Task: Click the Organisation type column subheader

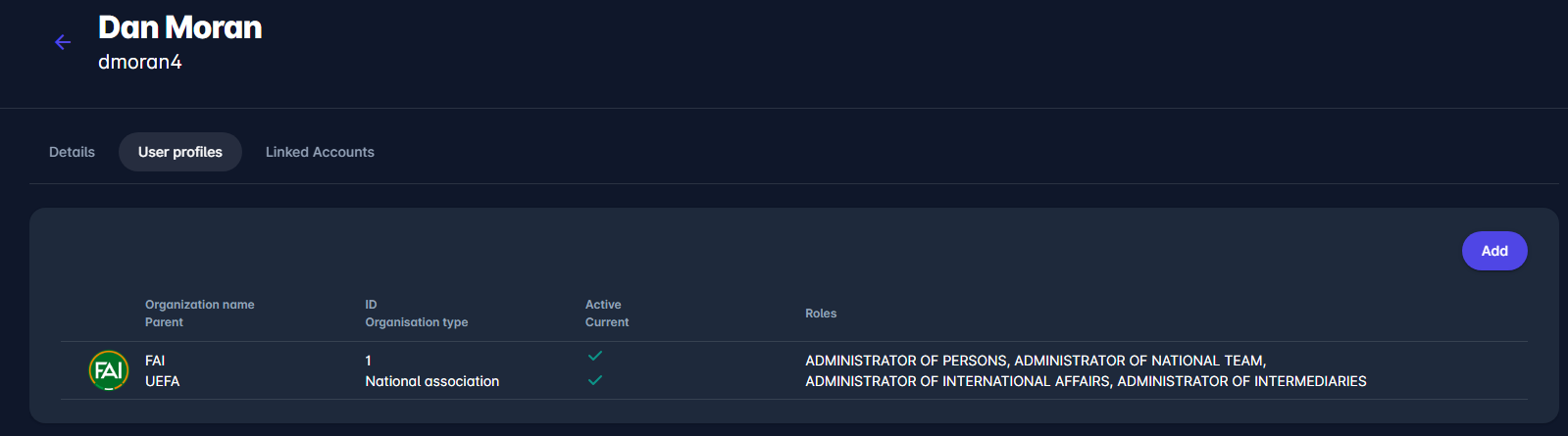Action: click(x=417, y=322)
